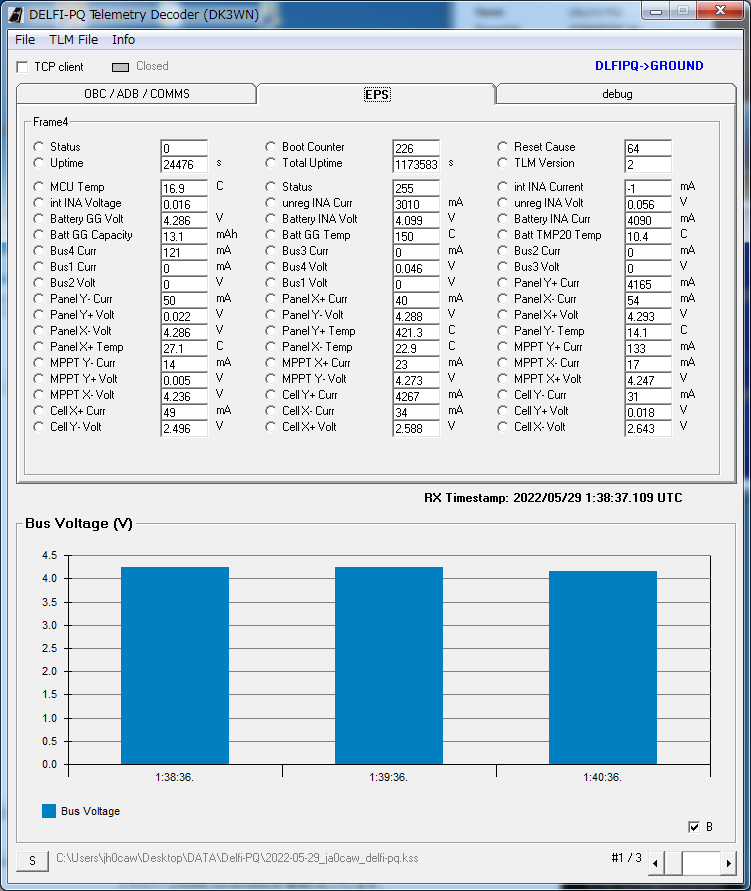Click the loaded .kss file path
The height and width of the screenshot is (891, 751).
(237, 858)
